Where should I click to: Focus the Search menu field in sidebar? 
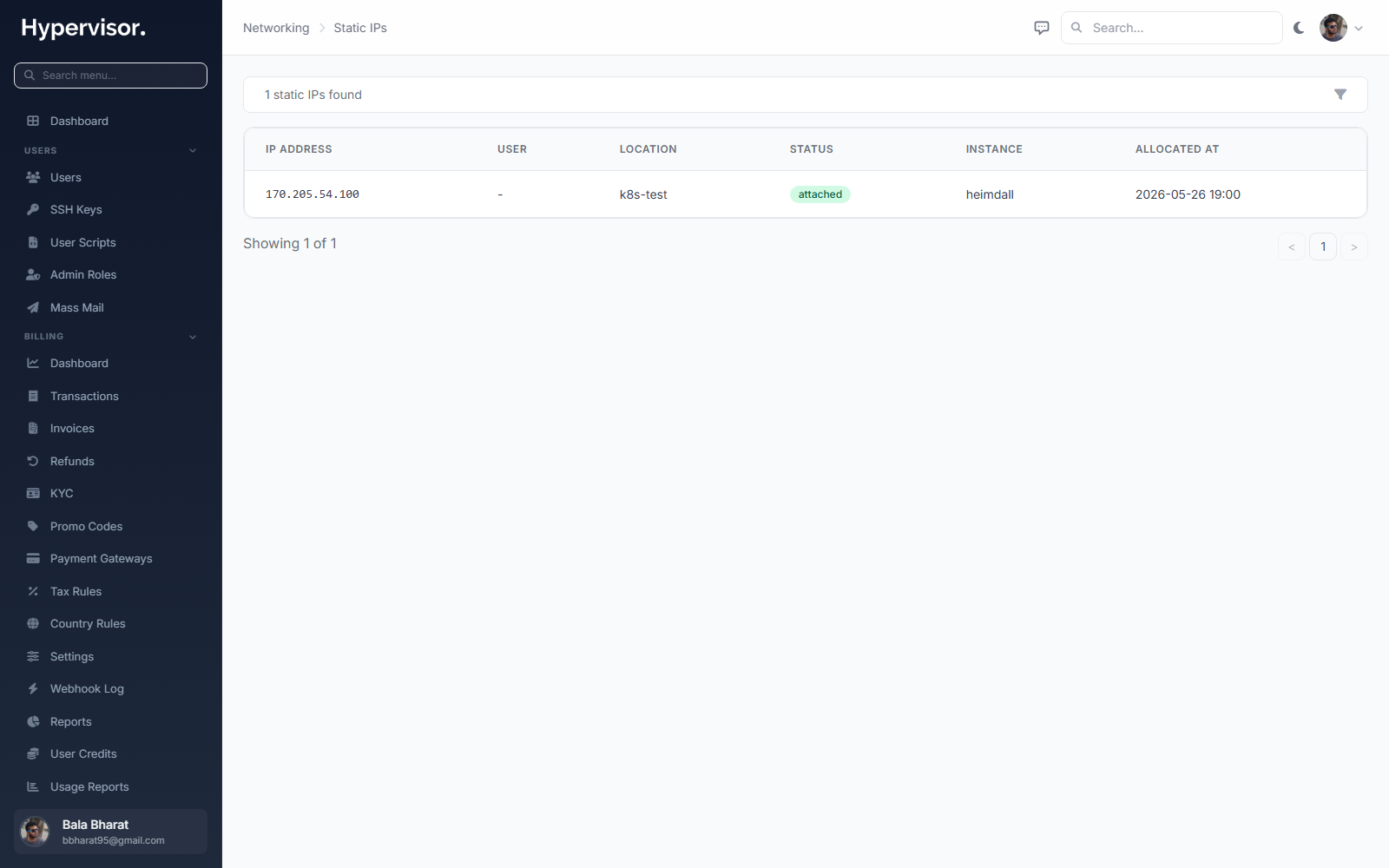tap(110, 76)
